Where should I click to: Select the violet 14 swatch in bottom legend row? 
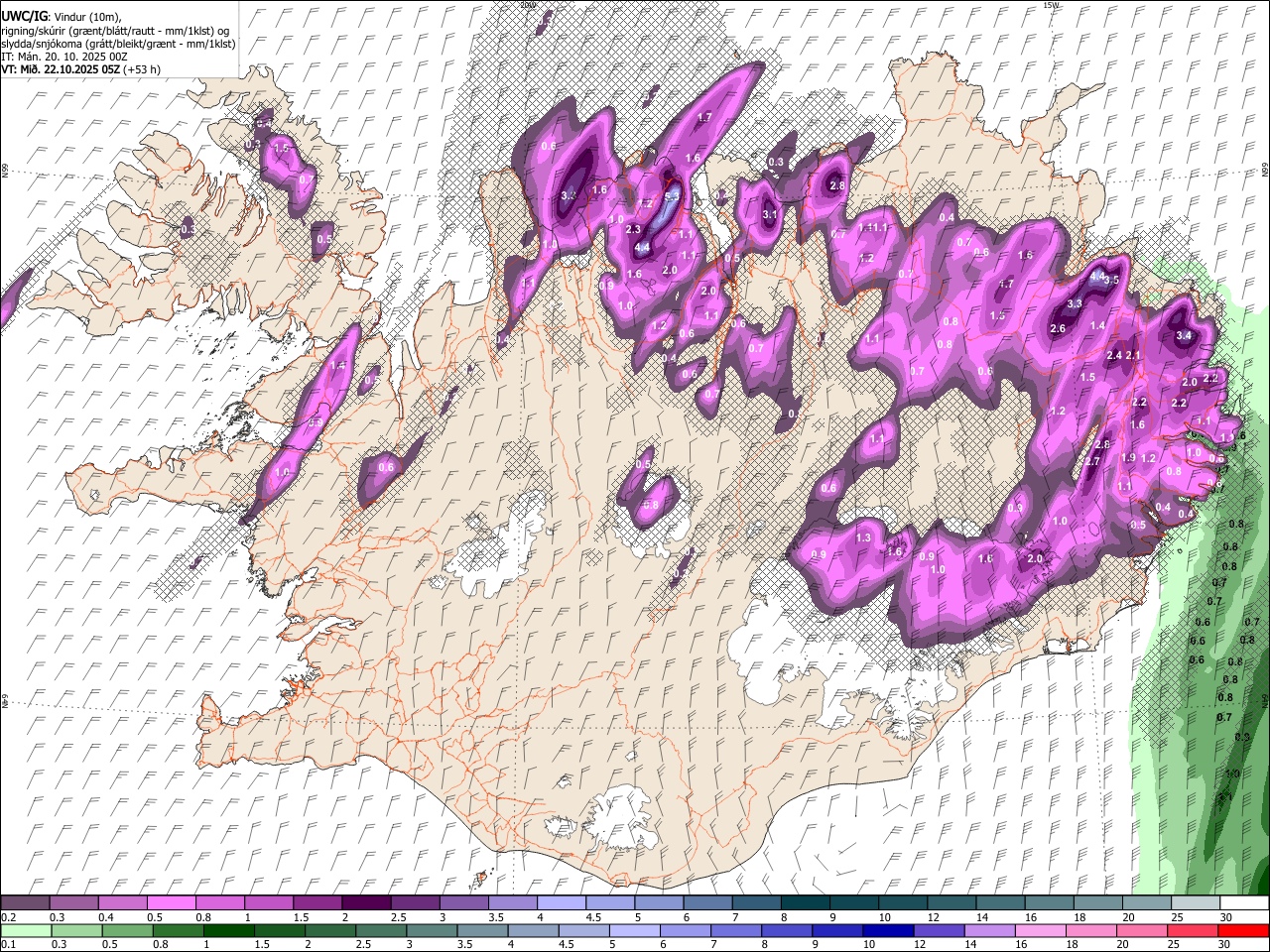[989, 930]
